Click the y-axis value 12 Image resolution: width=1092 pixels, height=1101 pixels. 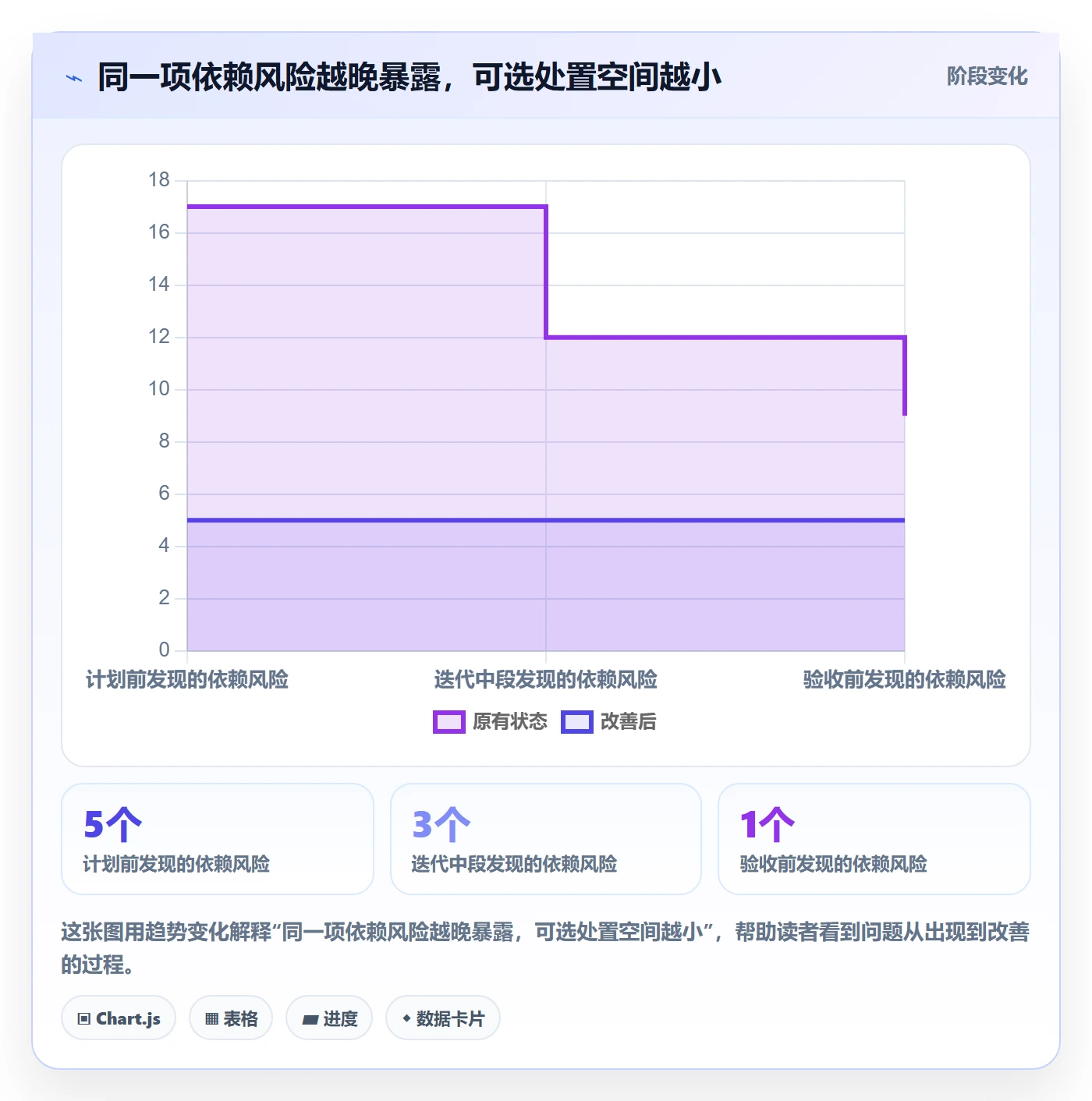point(159,337)
